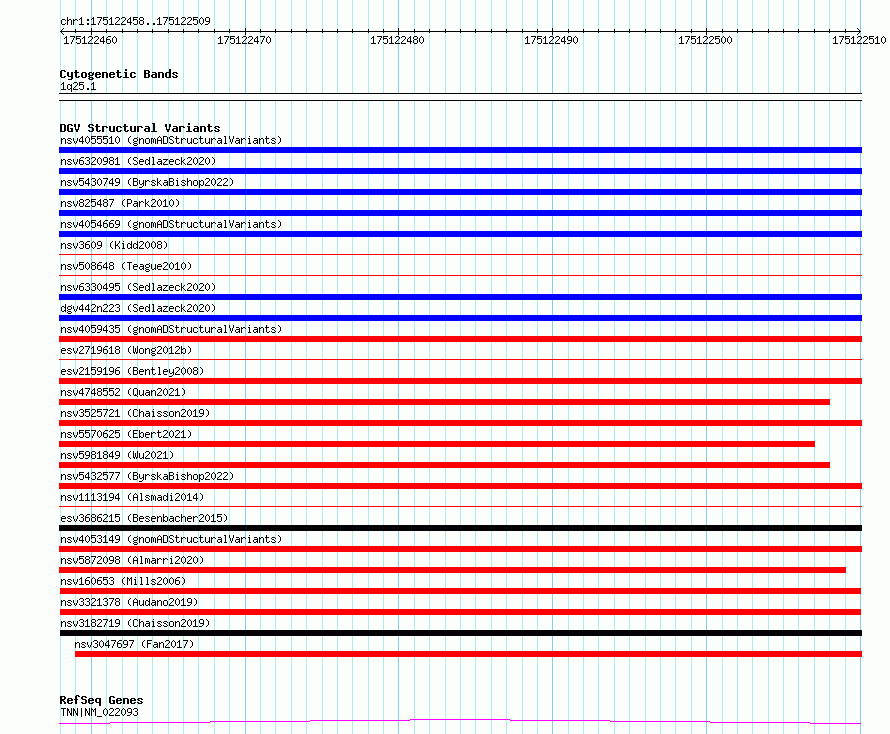
Task: Click esv2719618 (Wong2012b) label
Action: pyautogui.click(x=126, y=350)
